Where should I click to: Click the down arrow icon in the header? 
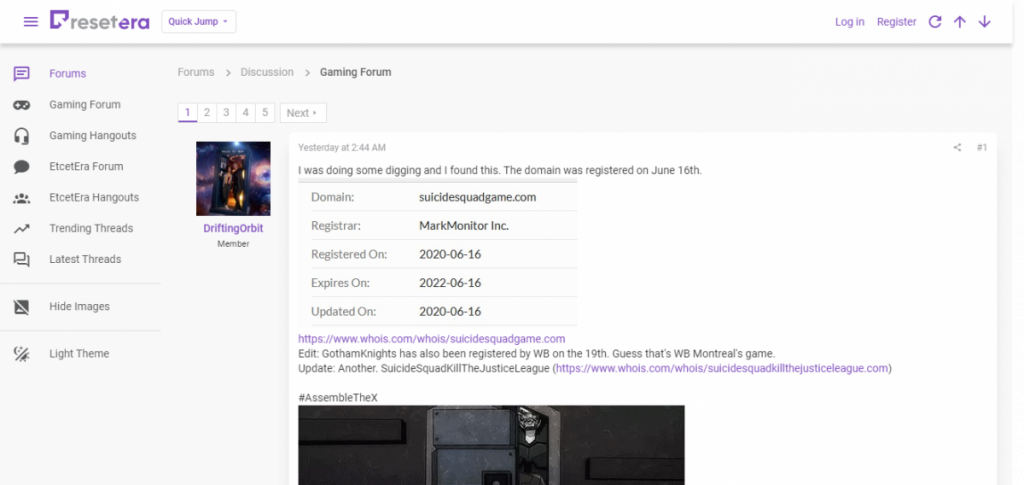tap(984, 22)
